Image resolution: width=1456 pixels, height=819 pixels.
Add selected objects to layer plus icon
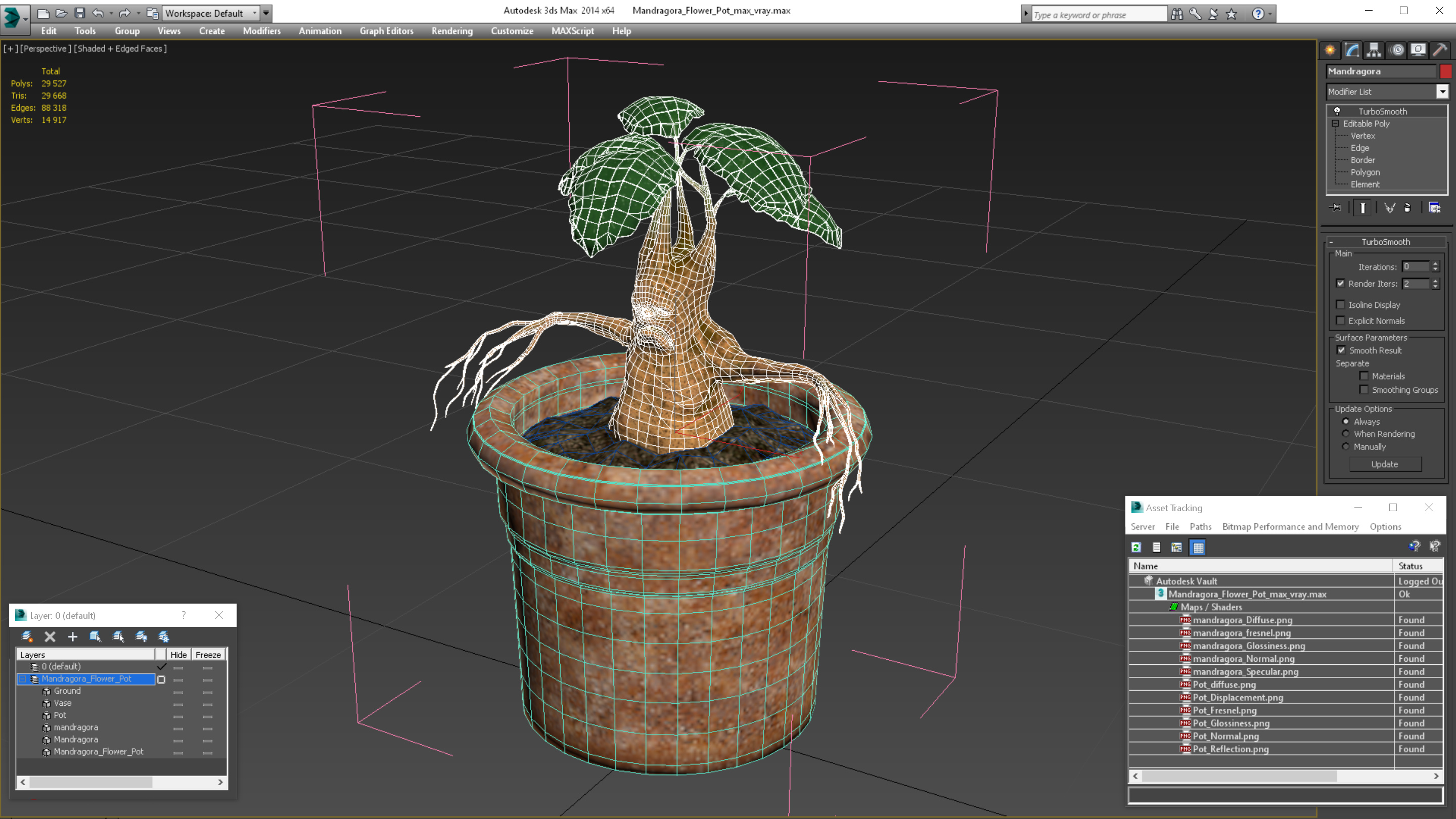tap(72, 637)
